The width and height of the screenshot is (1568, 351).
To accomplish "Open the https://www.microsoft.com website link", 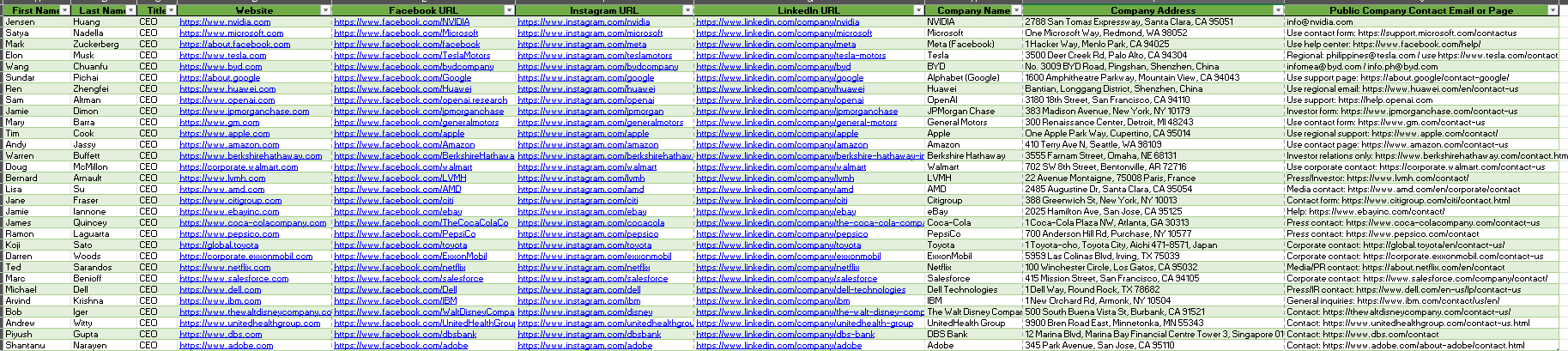I will click(231, 33).
